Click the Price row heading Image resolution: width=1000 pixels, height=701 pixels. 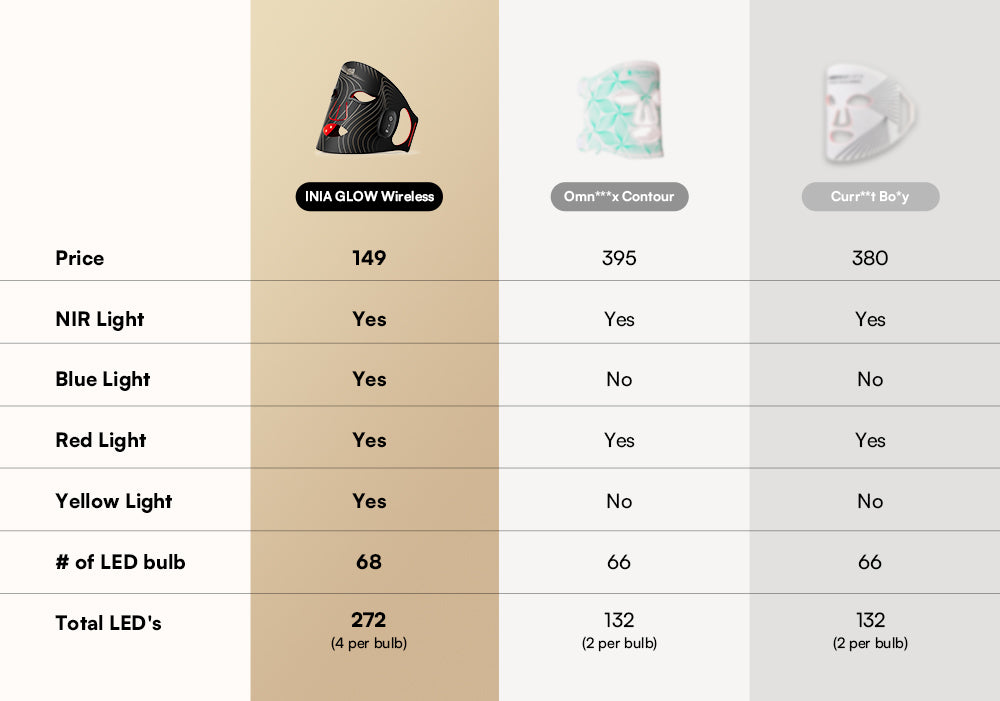point(80,258)
